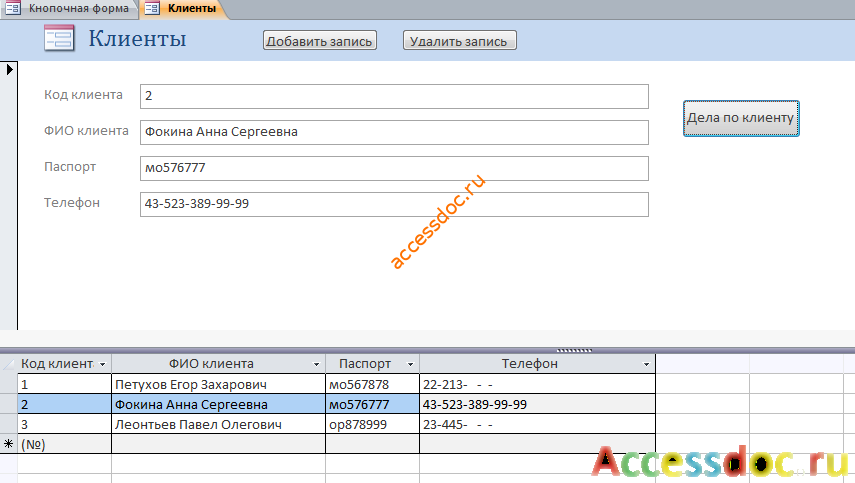This screenshot has height=483, width=855.
Task: Click cell Леонтьев Павел Олегович
Action: click(218, 424)
